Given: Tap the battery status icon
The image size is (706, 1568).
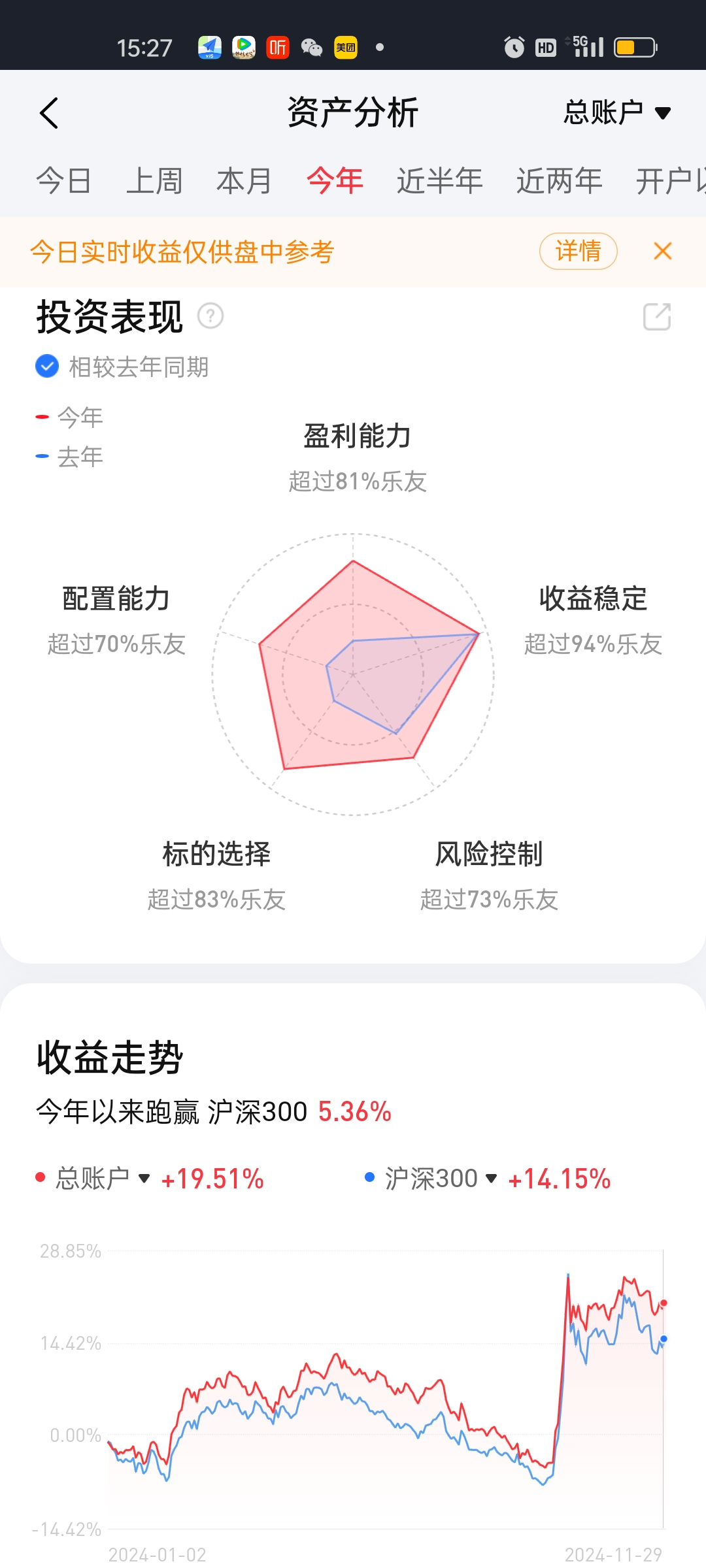Looking at the screenshot, I should click(635, 48).
